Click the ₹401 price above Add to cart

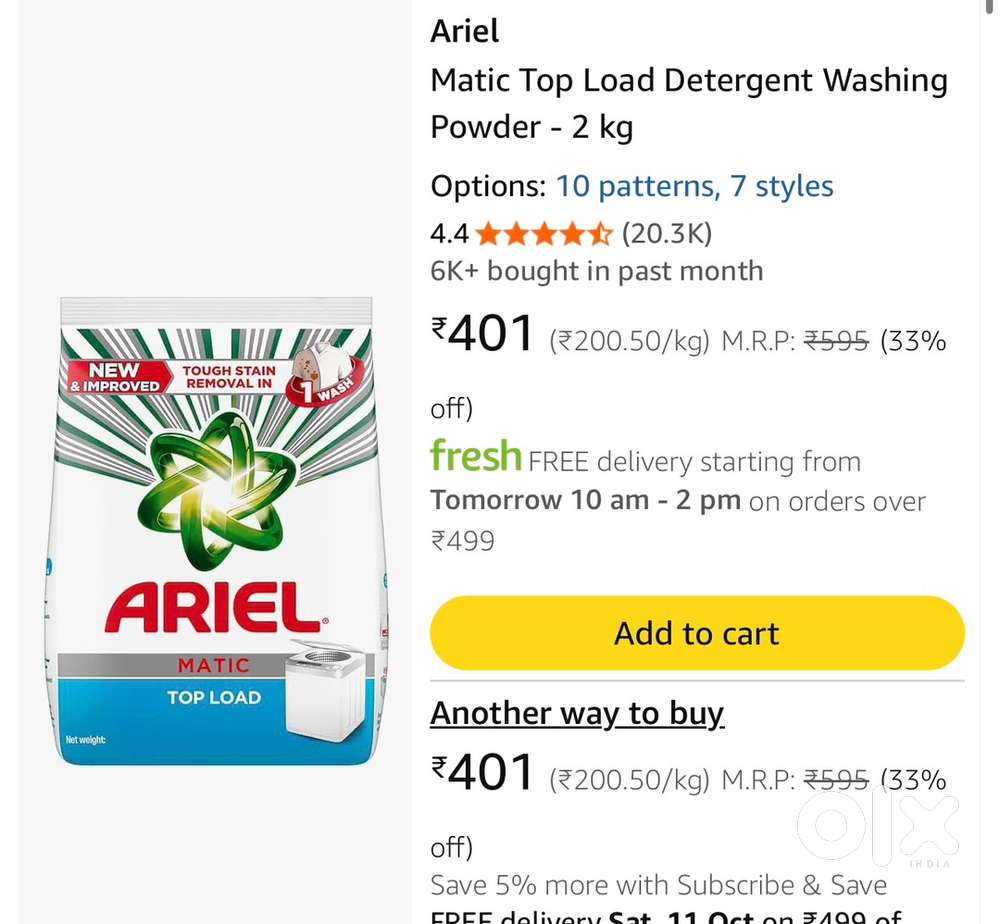[x=484, y=335]
